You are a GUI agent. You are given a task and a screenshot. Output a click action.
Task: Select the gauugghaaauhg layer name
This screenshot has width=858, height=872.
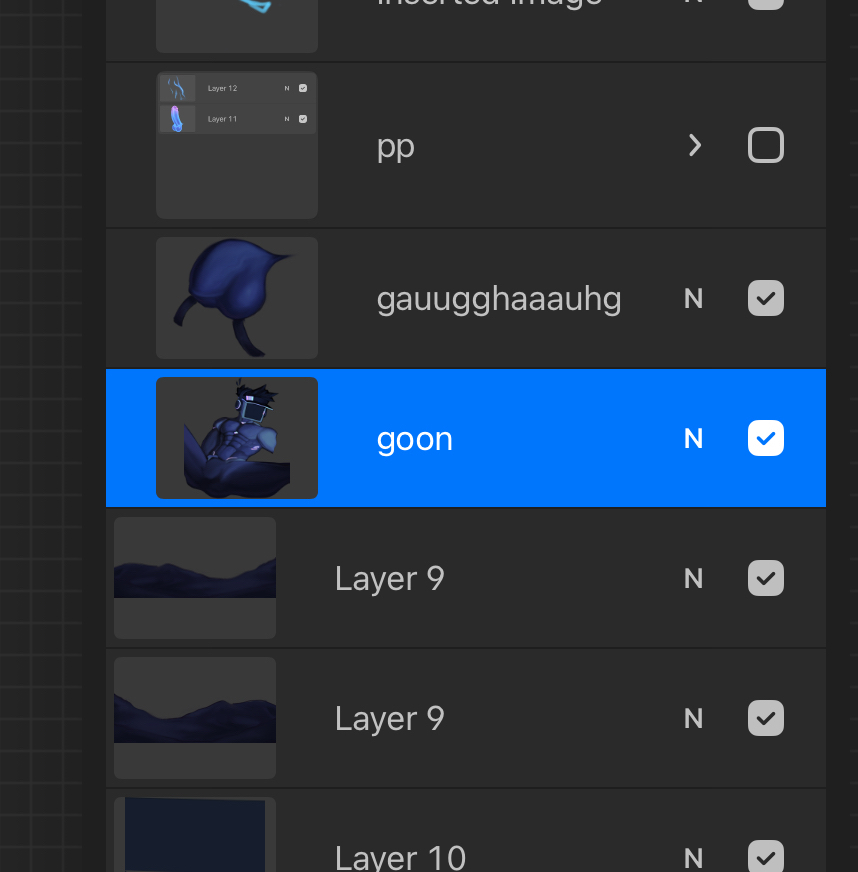point(498,298)
